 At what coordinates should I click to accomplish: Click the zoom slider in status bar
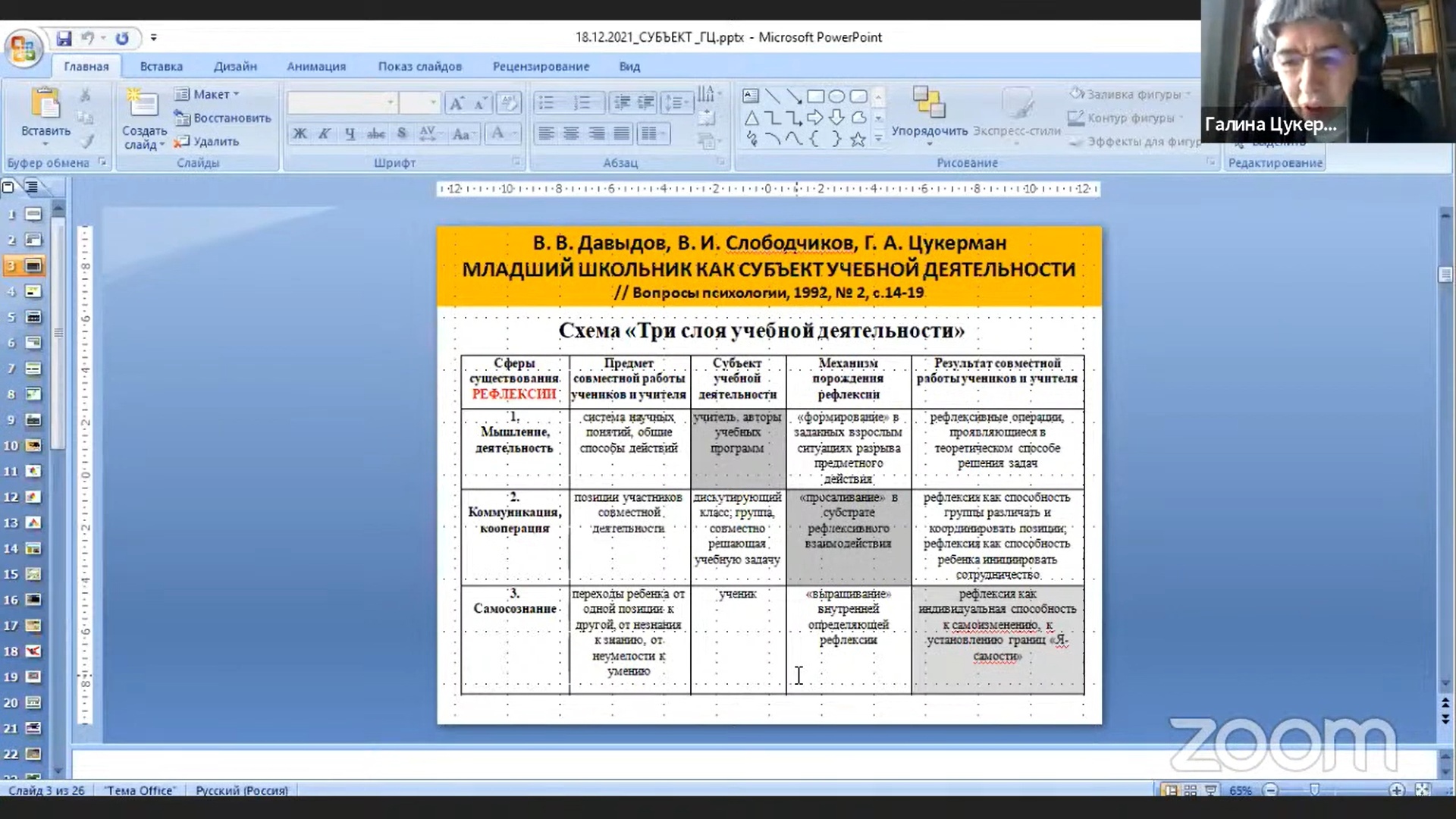tap(1316, 790)
